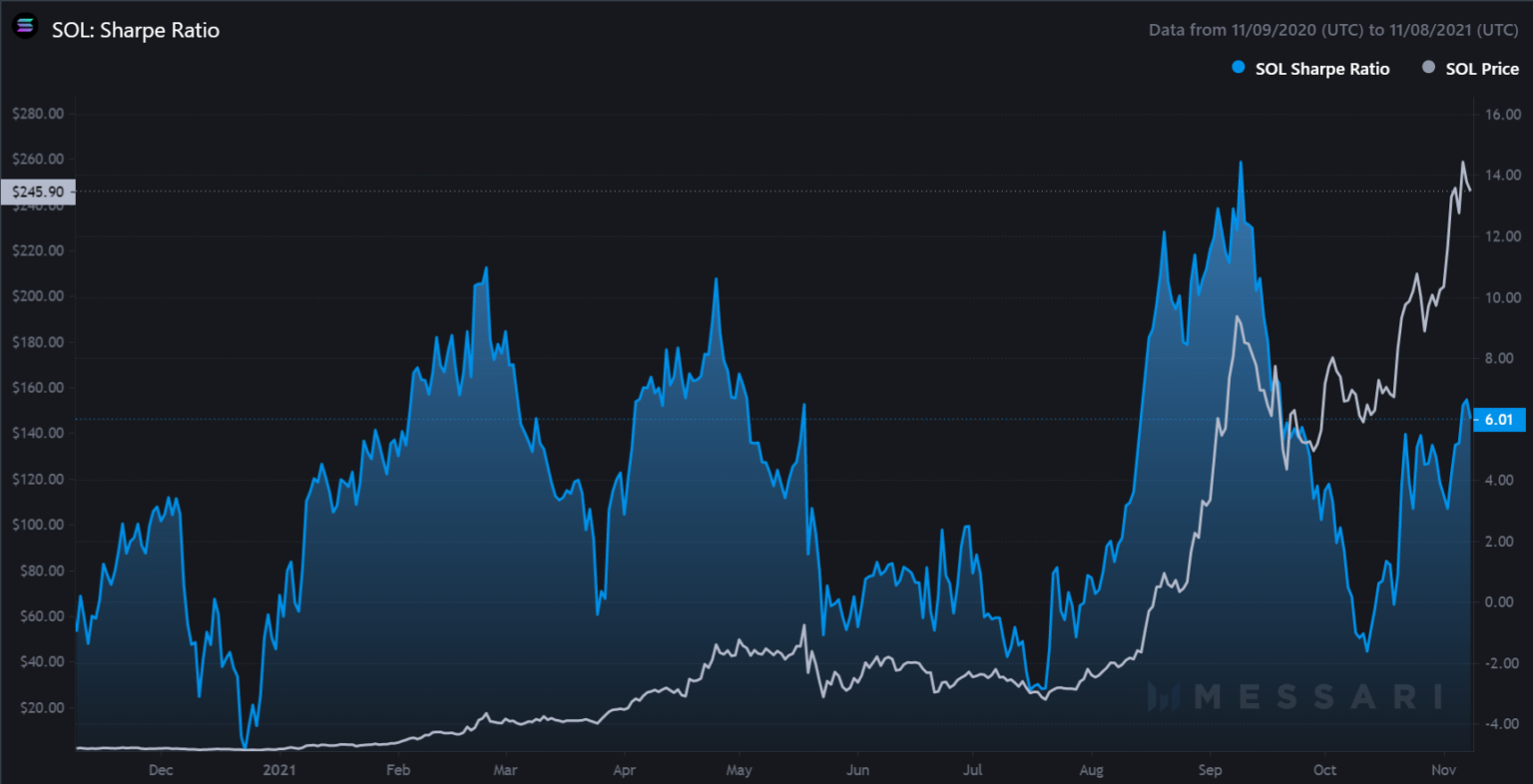Select the Nov tick on time axis
The width and height of the screenshot is (1533, 784).
point(1443,770)
